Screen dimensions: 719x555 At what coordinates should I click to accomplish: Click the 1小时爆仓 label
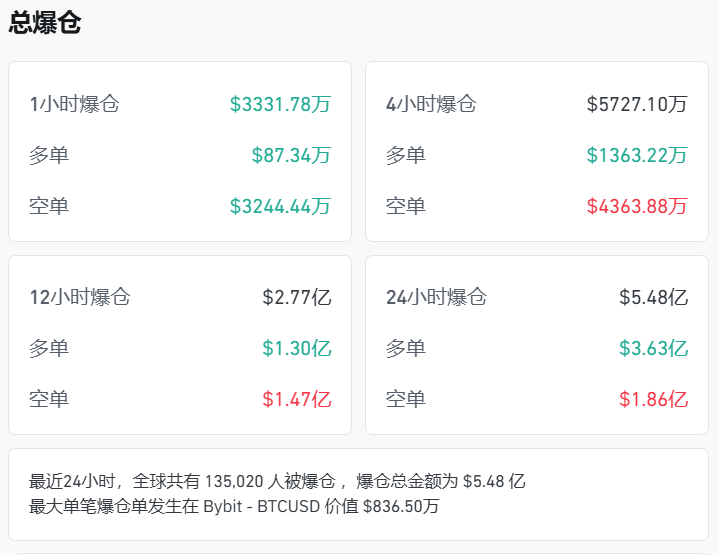[x=74, y=104]
